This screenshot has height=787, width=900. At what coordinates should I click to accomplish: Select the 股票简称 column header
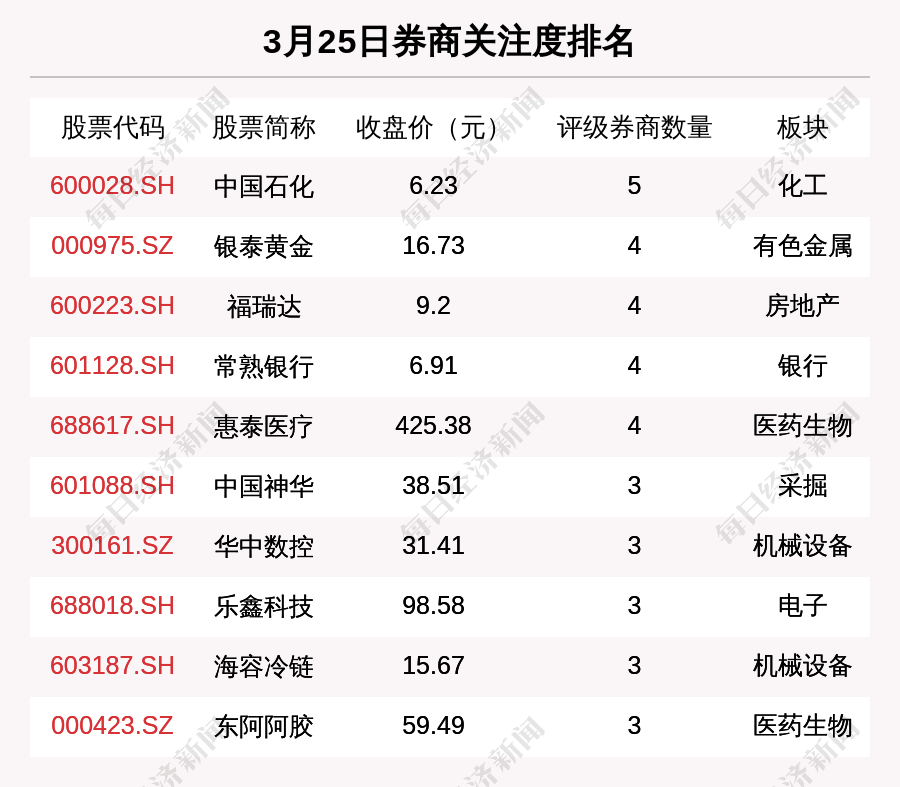point(263,127)
